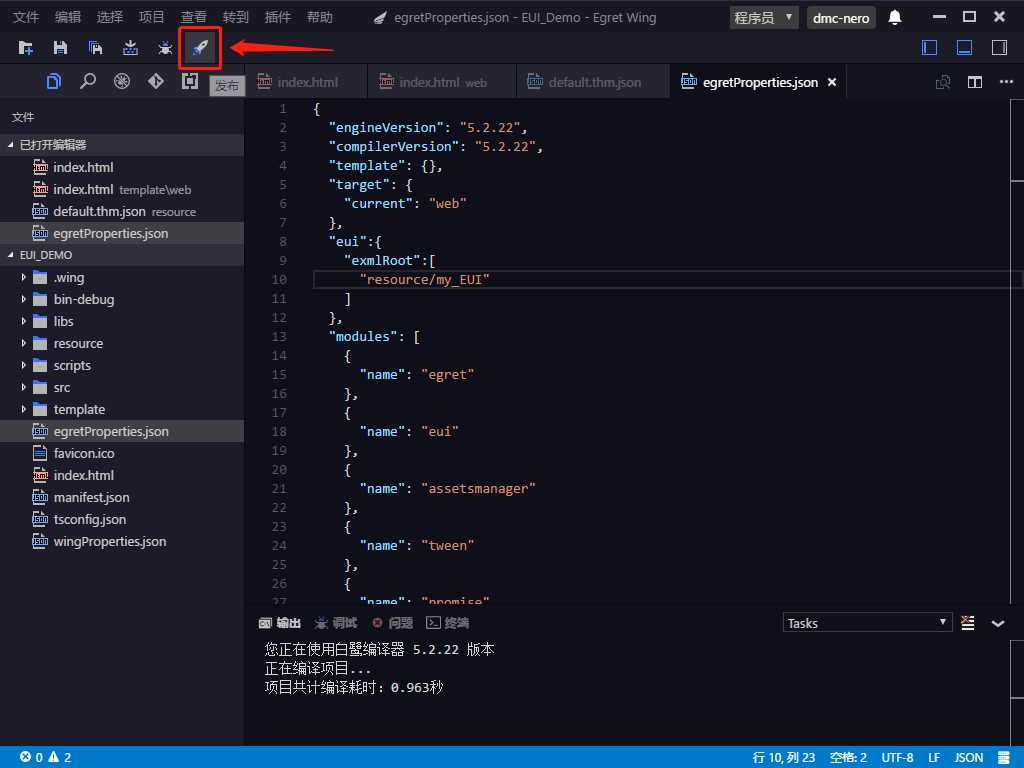The width and height of the screenshot is (1024, 768).
Task: Open the 程序员 role dropdown
Action: coord(764,18)
